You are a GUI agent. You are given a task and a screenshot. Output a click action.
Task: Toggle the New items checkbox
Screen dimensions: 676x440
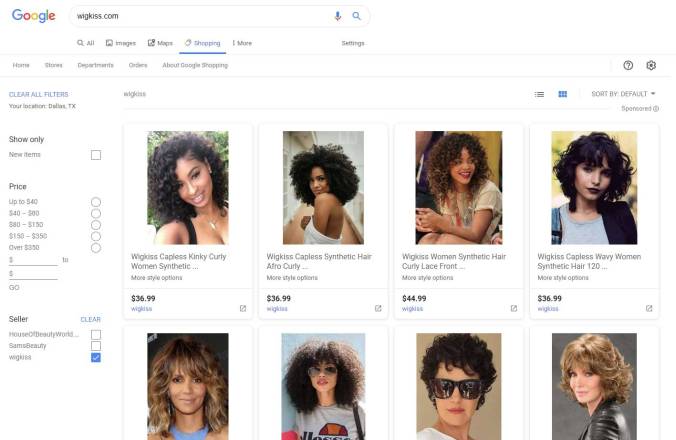click(x=96, y=155)
